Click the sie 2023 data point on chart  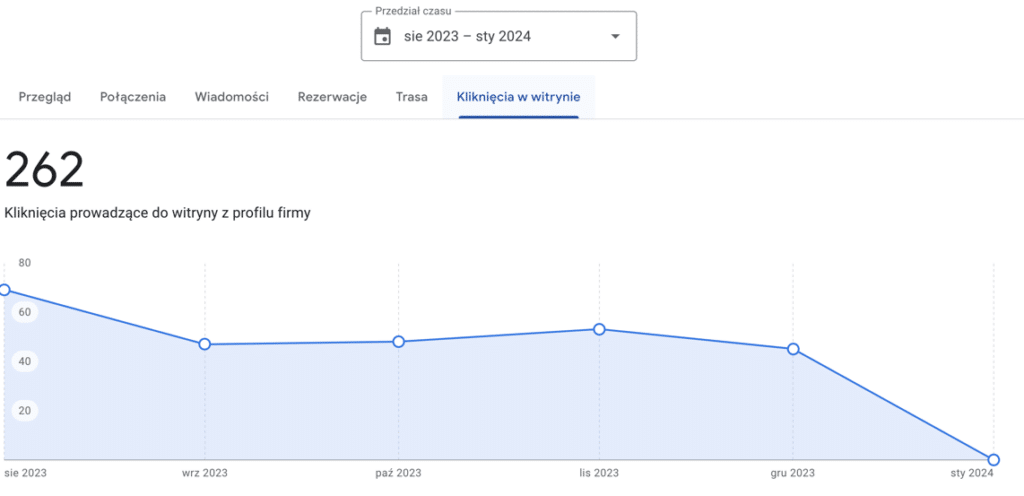click(4, 290)
